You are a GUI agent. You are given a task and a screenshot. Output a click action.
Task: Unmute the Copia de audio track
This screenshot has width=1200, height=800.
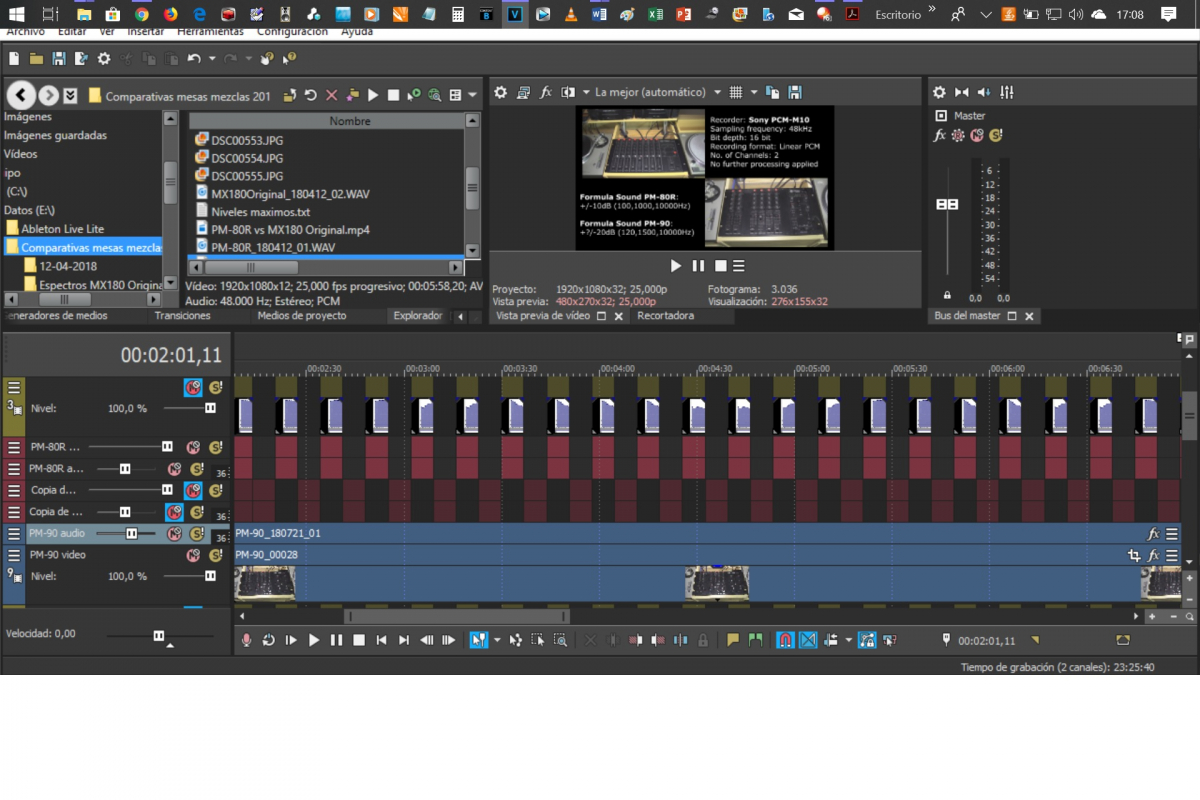174,512
